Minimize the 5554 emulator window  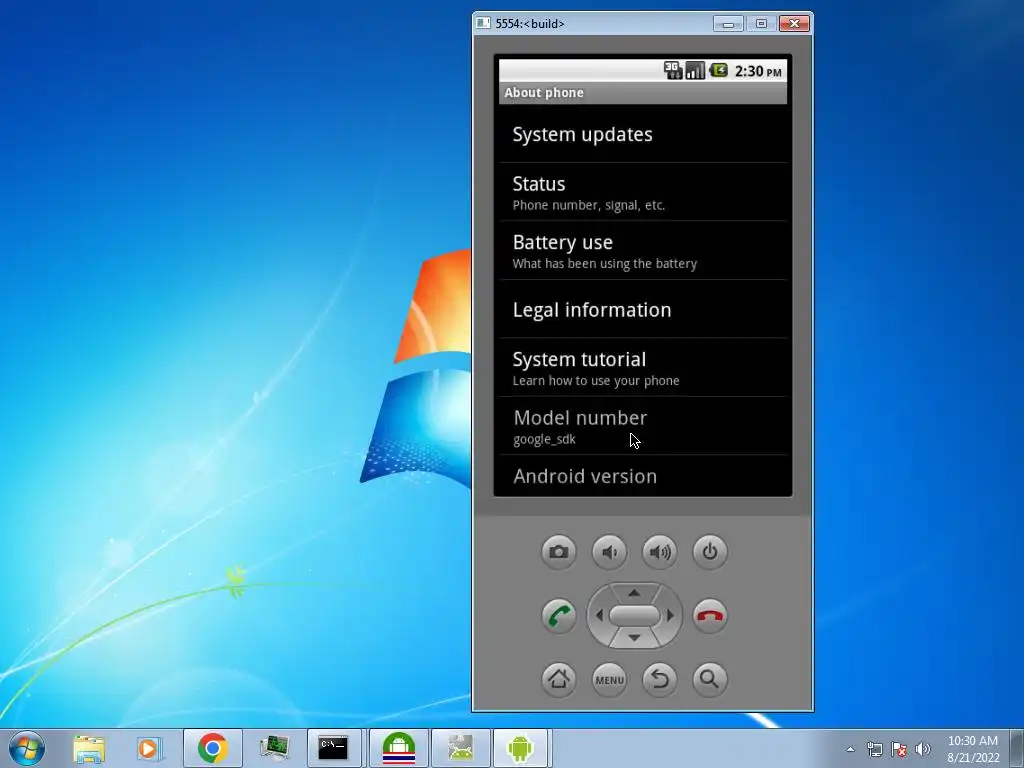pyautogui.click(x=728, y=24)
